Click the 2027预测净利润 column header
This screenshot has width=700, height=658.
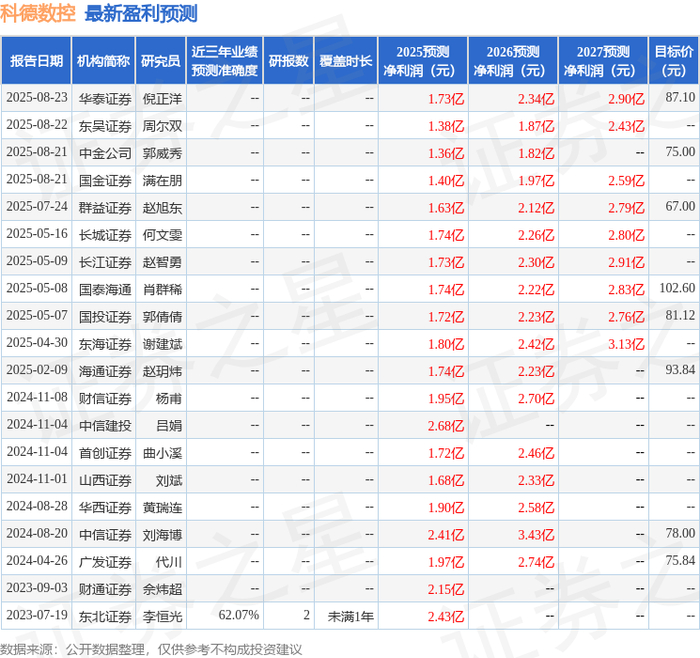603,61
